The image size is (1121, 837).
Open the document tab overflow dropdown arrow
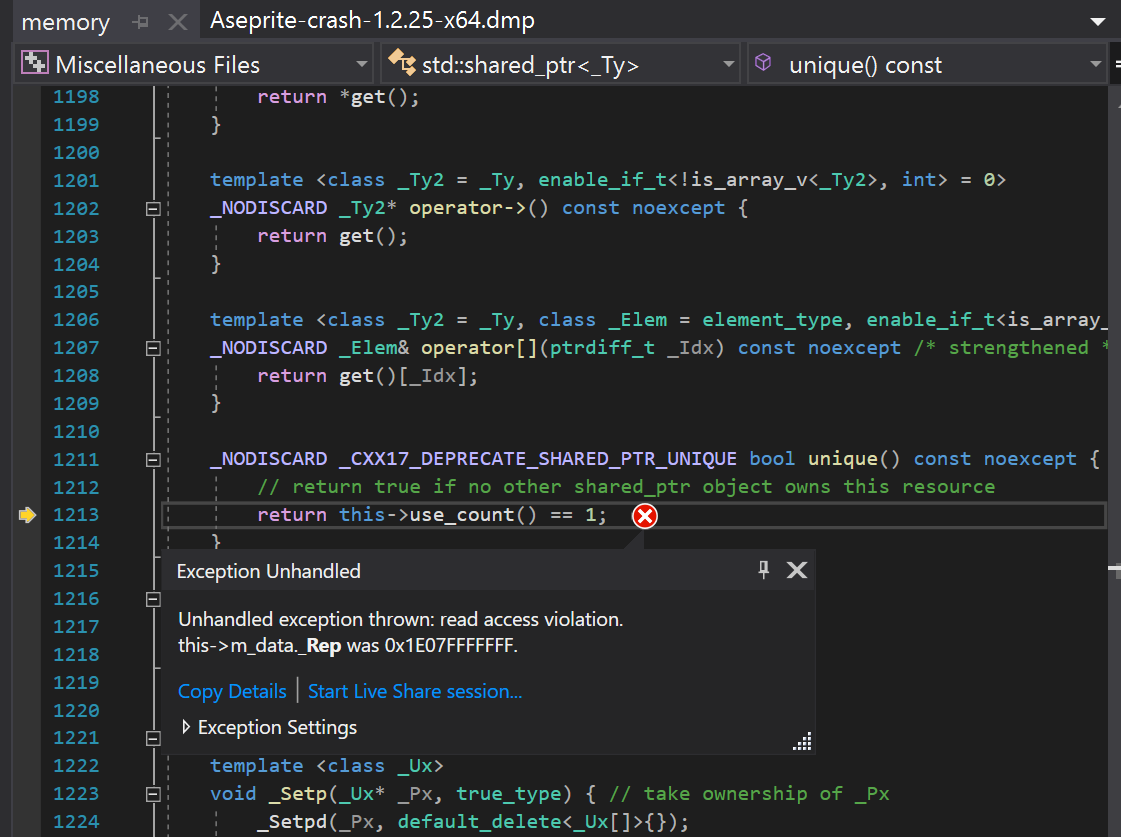(x=1097, y=21)
